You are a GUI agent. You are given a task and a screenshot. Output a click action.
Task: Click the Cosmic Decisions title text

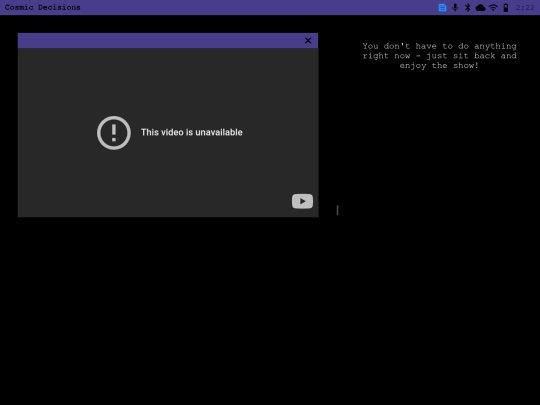pos(42,7)
